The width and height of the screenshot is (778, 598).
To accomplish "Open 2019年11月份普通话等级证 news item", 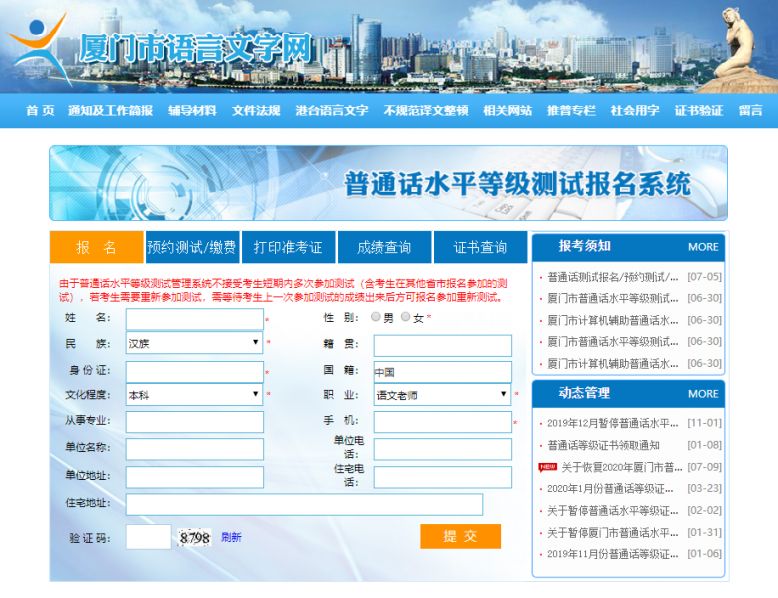I will 612,554.
